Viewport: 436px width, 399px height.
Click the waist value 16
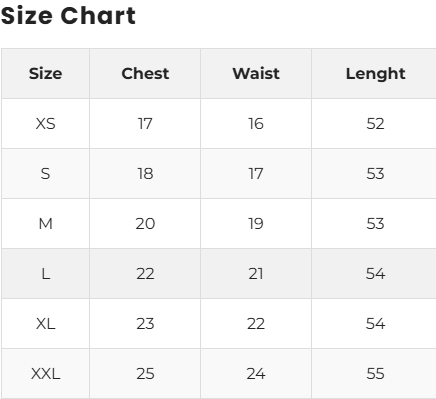[256, 124]
